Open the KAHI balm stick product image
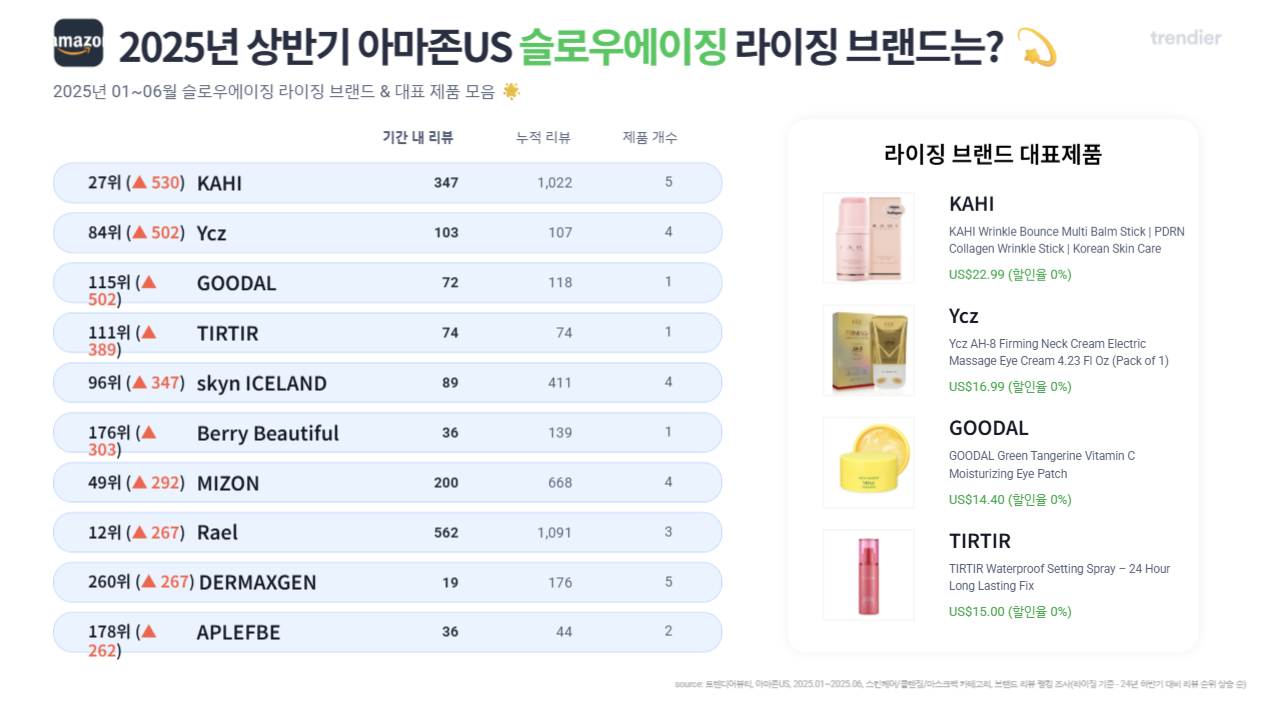This screenshot has height=701, width=1263. (868, 238)
